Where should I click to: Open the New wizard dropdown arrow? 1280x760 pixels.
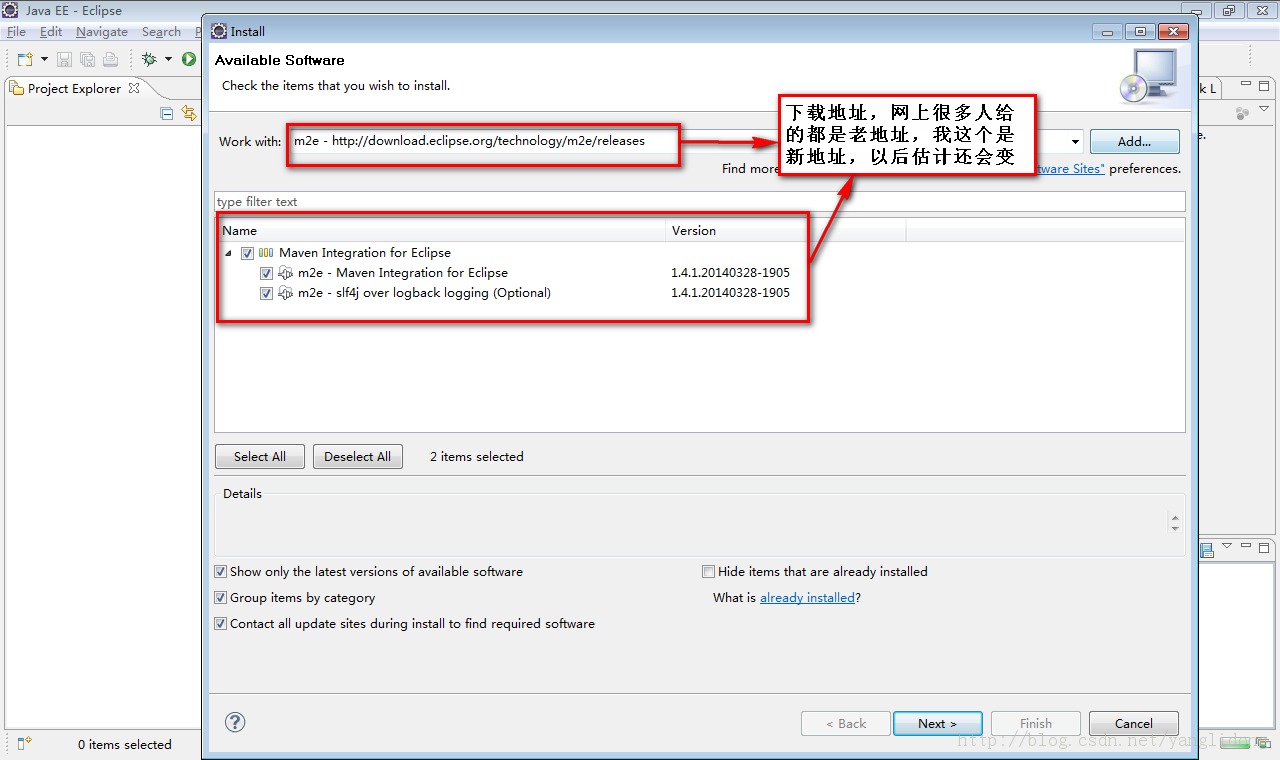pos(44,60)
